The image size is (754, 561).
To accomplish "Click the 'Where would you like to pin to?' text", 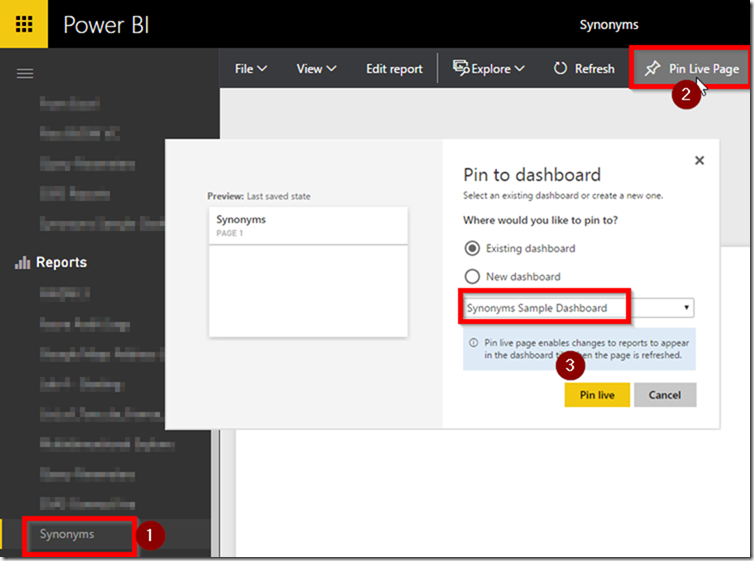I will click(x=540, y=220).
